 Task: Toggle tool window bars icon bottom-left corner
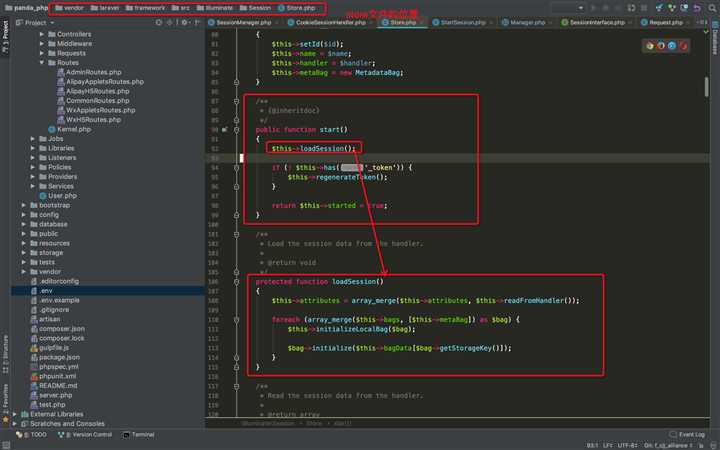[x=5, y=445]
